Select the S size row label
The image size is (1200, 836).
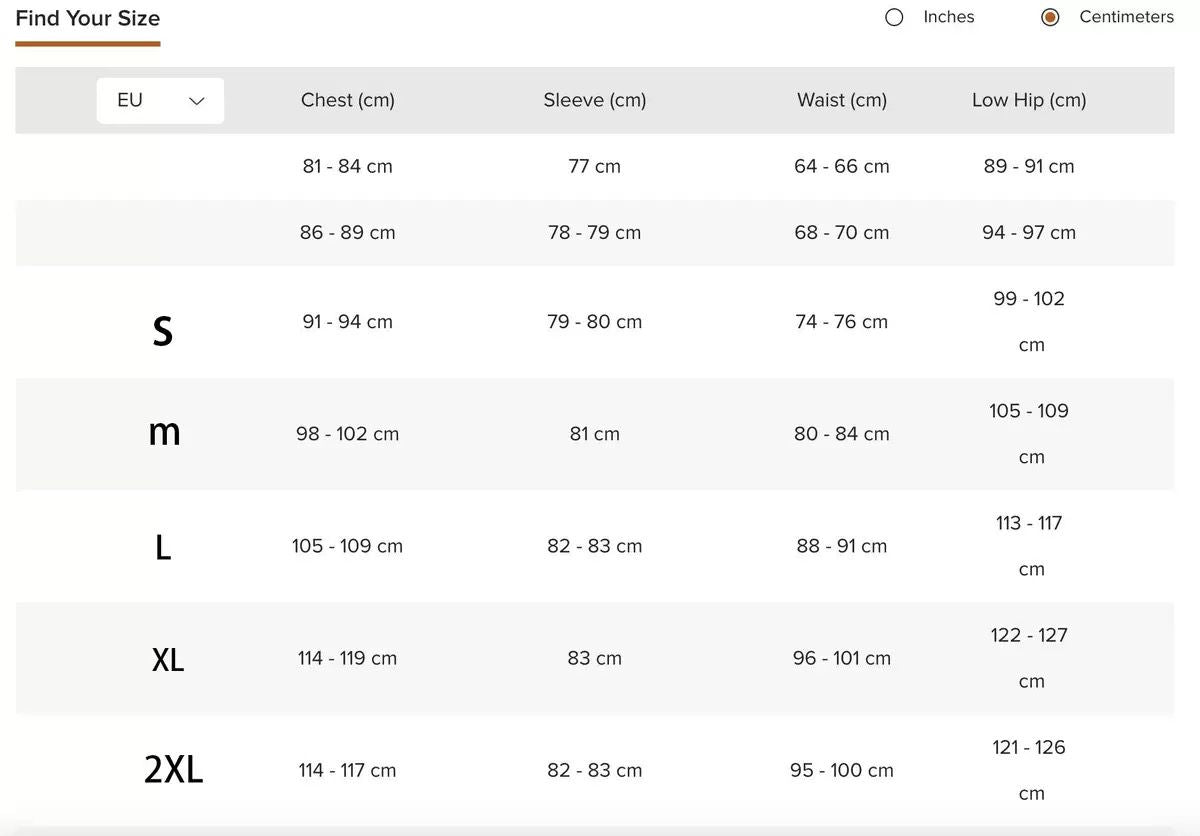point(163,329)
